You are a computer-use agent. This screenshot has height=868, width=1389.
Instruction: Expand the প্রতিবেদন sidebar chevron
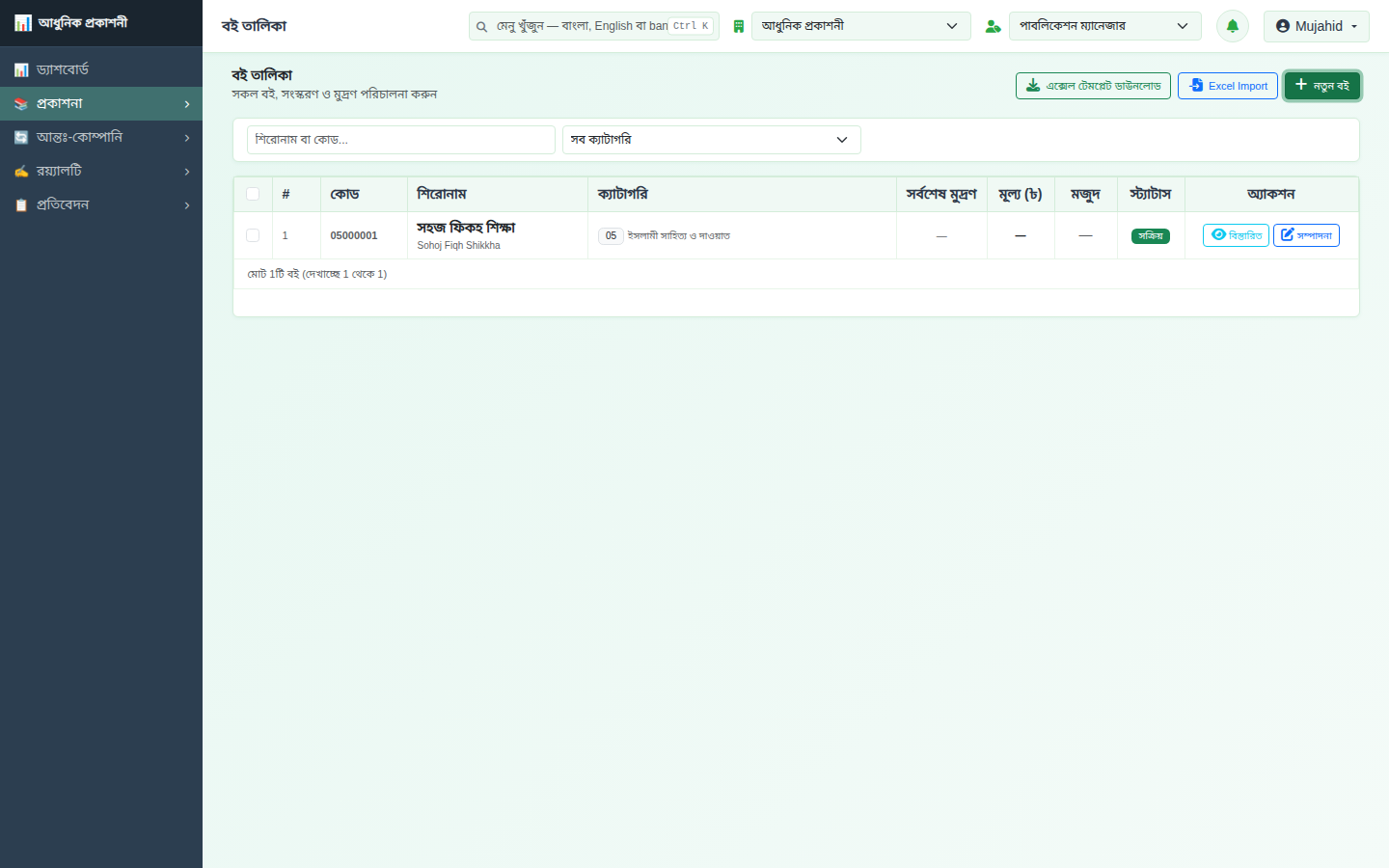[x=187, y=205]
